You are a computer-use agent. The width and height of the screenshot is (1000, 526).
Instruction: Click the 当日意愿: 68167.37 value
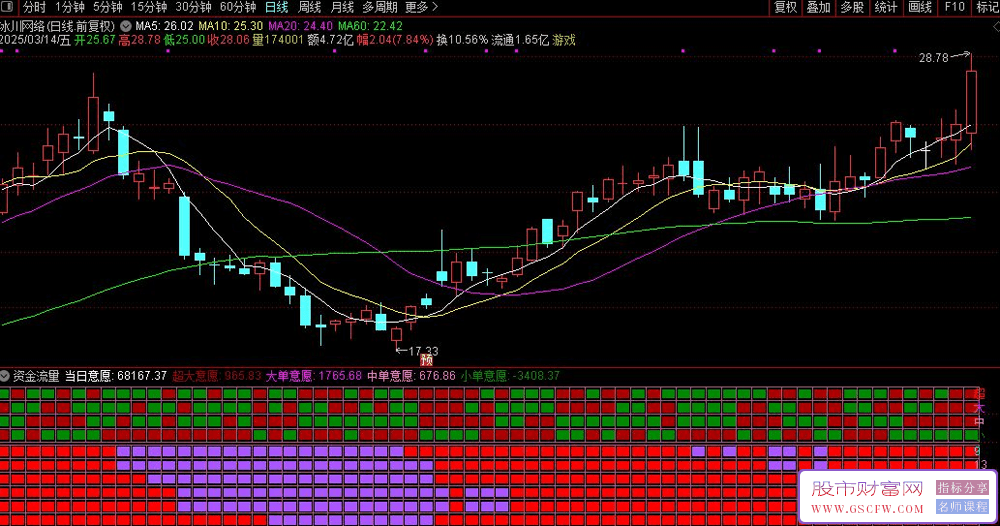(116, 376)
